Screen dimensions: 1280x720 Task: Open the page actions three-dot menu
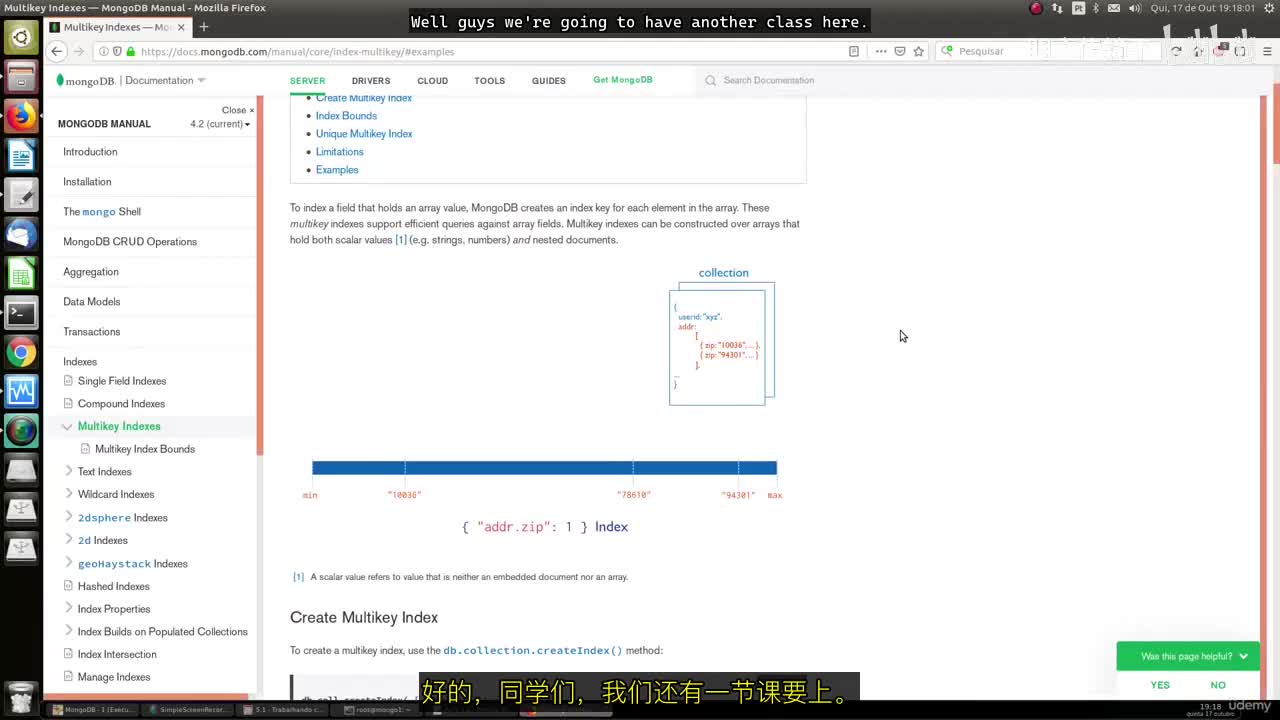tap(880, 51)
